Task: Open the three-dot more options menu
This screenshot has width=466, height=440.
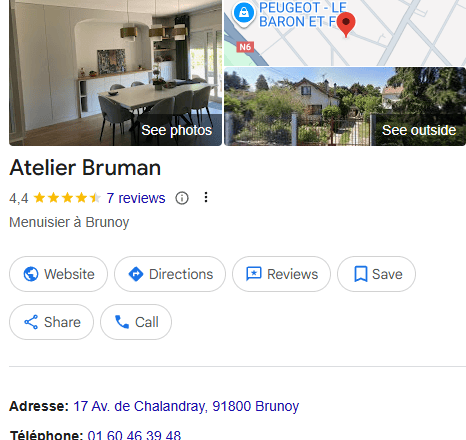Action: tap(206, 197)
